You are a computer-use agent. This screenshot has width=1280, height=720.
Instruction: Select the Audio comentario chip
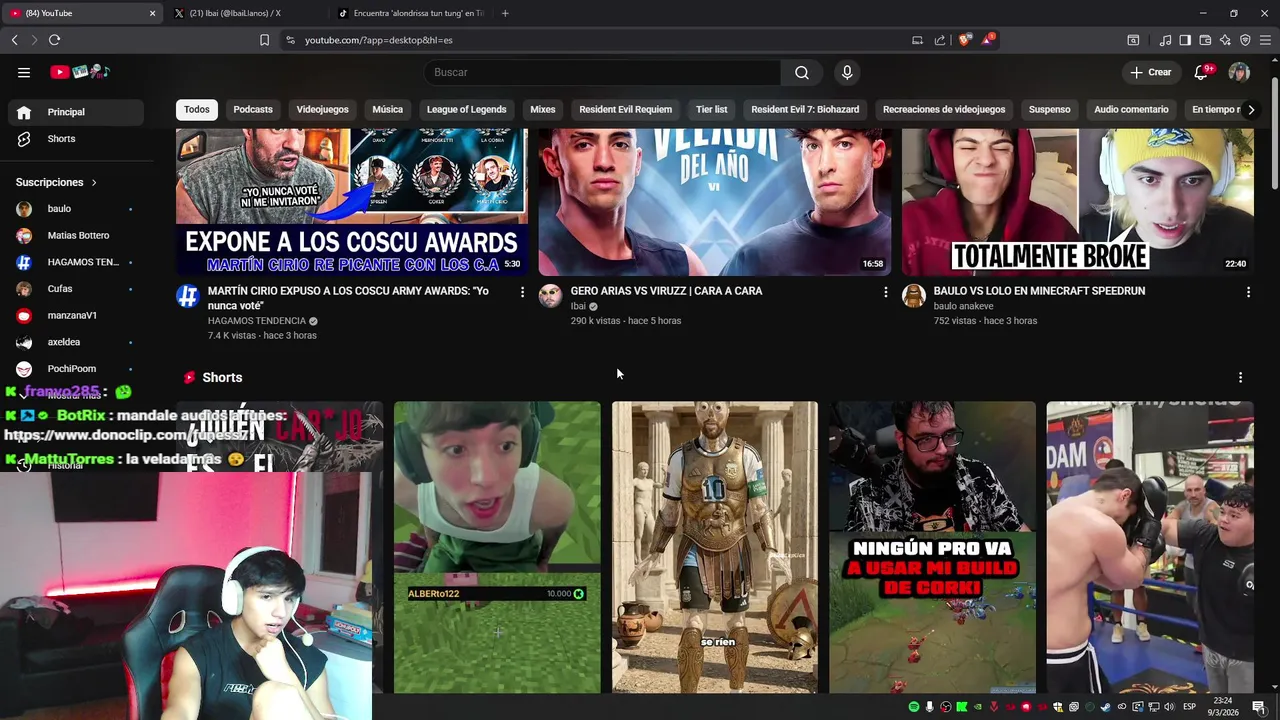1131,109
